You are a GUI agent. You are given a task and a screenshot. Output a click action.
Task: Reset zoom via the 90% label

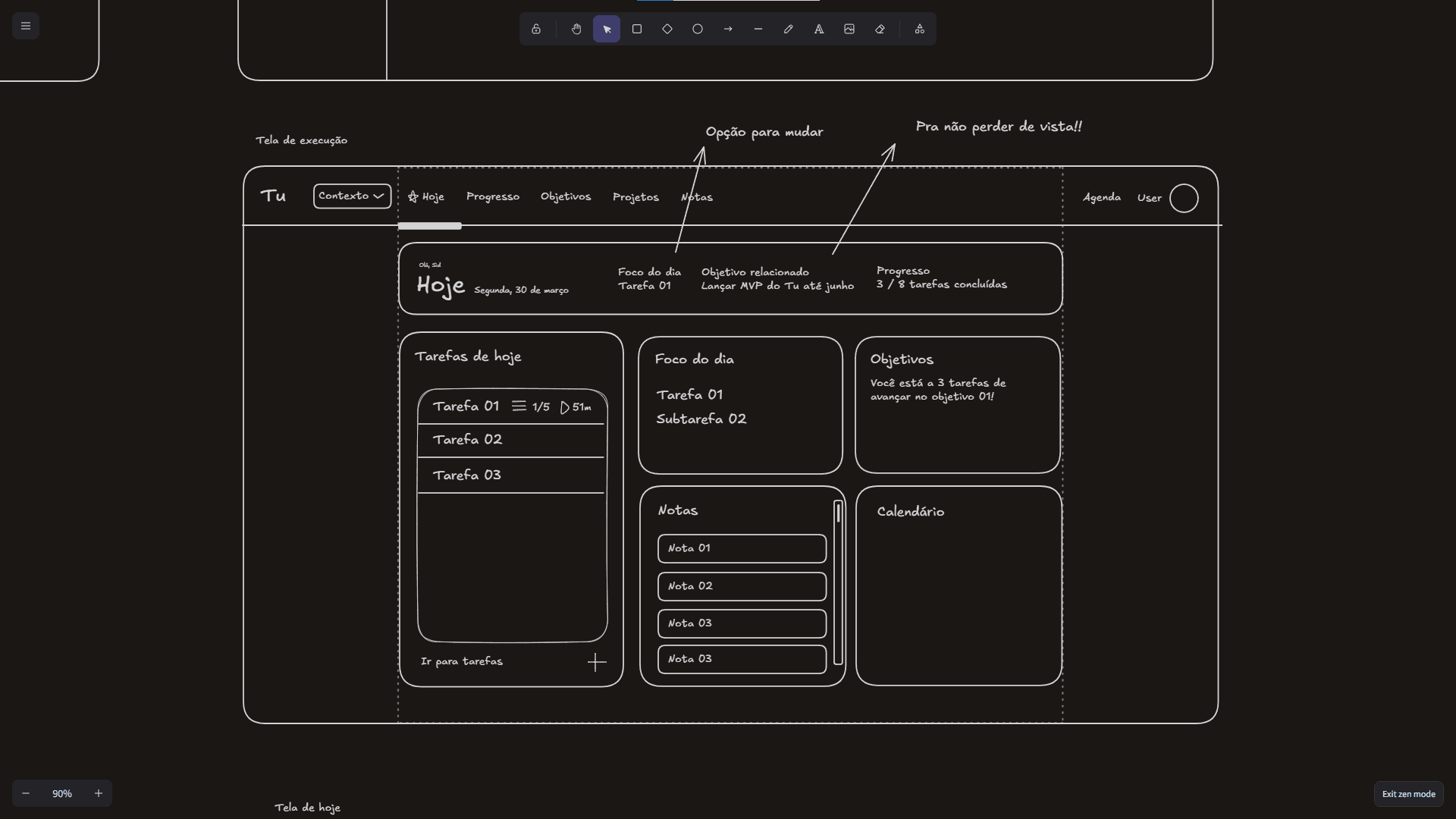coord(62,793)
